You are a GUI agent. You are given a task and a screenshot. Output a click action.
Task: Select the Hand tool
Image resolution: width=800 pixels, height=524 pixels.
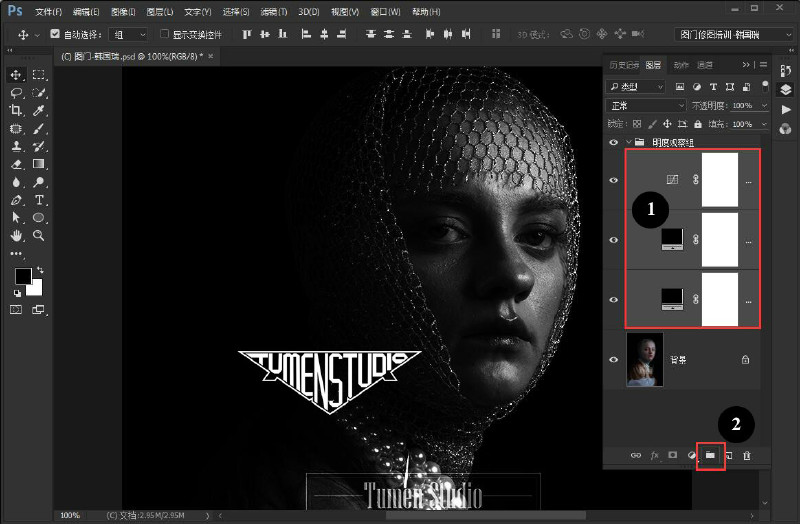[16, 235]
